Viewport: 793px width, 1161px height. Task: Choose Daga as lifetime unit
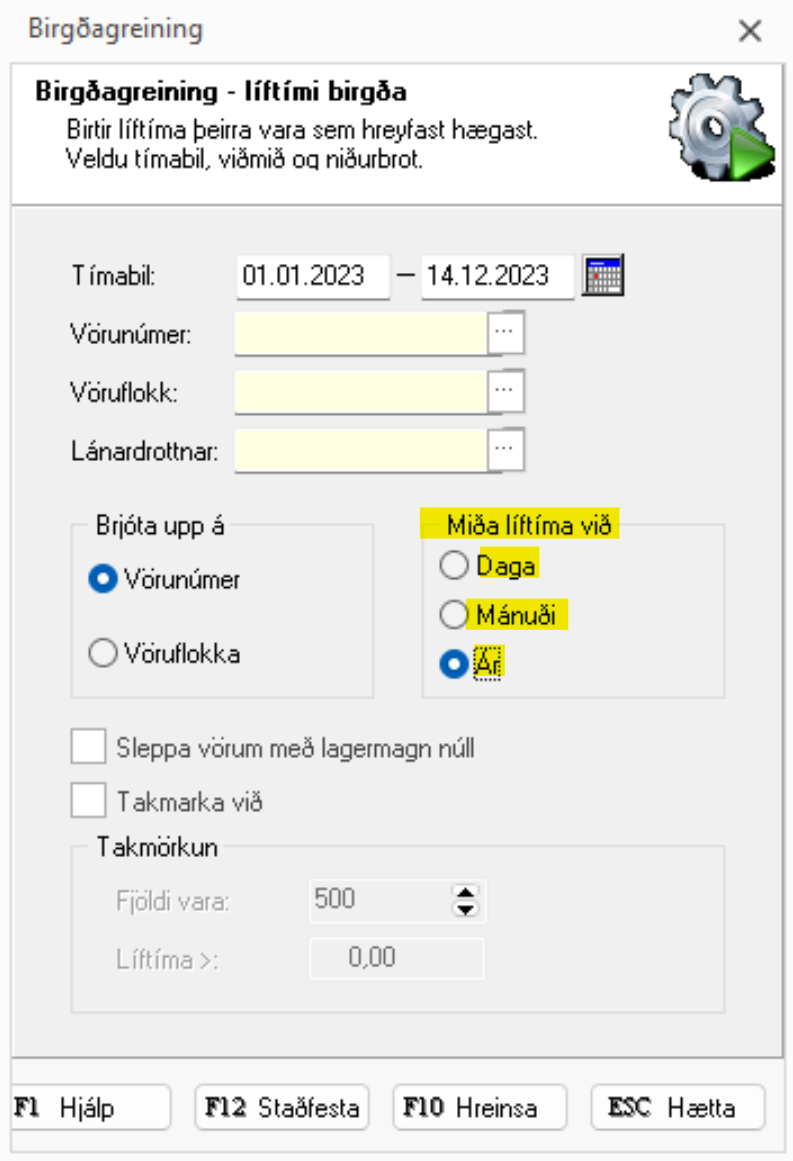click(x=454, y=566)
